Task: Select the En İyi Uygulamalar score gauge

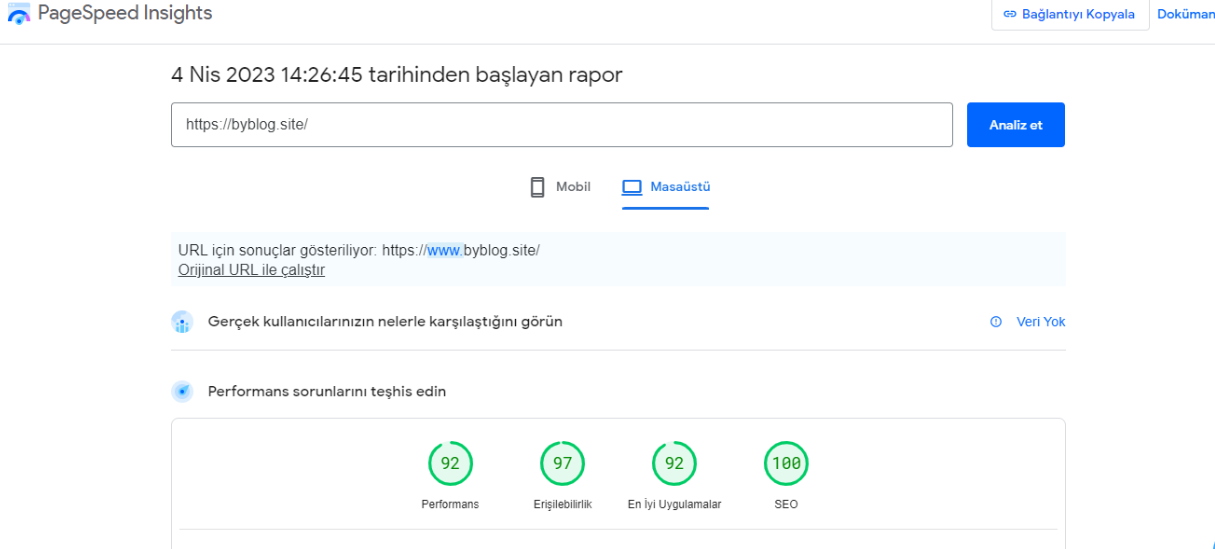Action: pyautogui.click(x=675, y=464)
